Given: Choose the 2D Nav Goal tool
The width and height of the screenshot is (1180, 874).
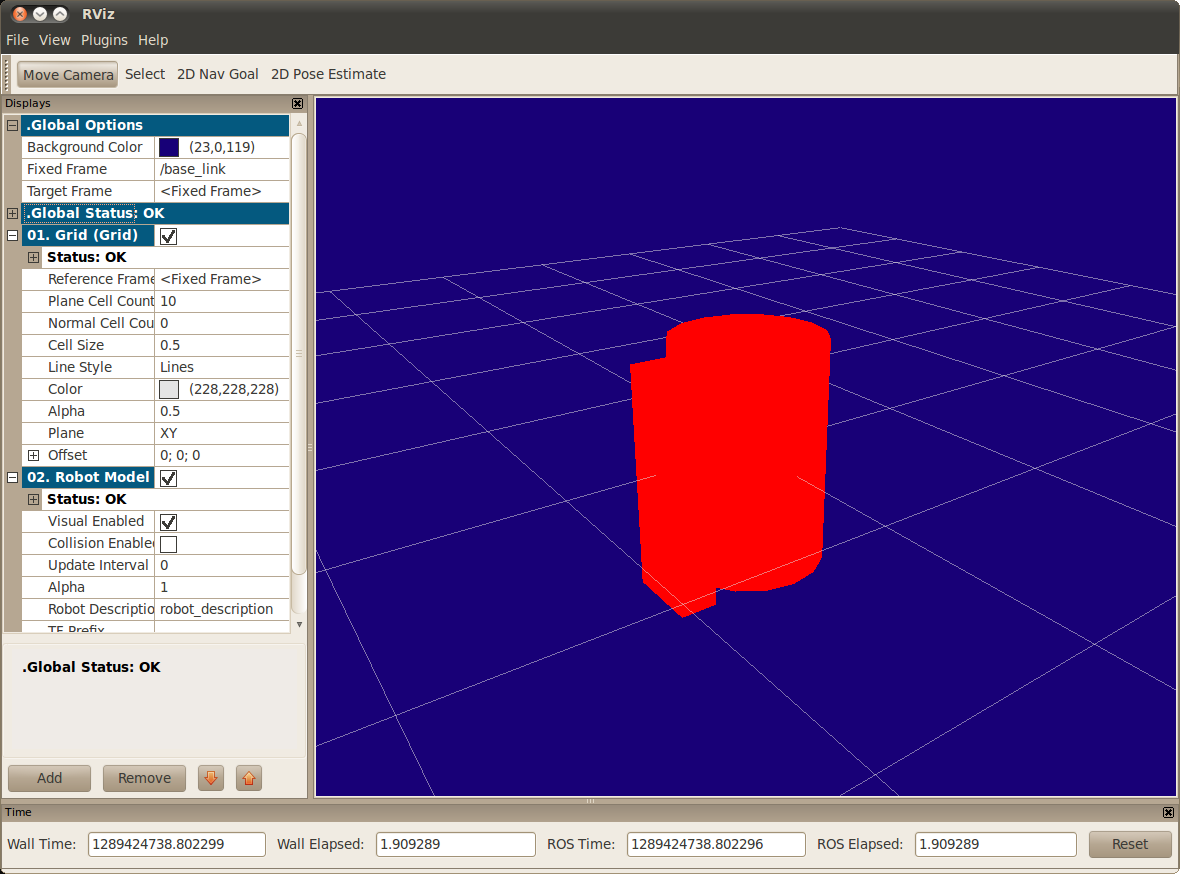Looking at the screenshot, I should pos(217,74).
